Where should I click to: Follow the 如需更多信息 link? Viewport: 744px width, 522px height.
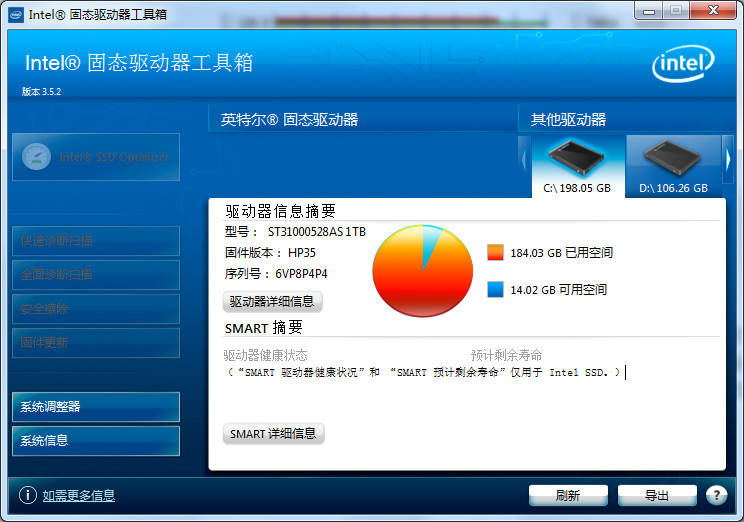pos(79,495)
